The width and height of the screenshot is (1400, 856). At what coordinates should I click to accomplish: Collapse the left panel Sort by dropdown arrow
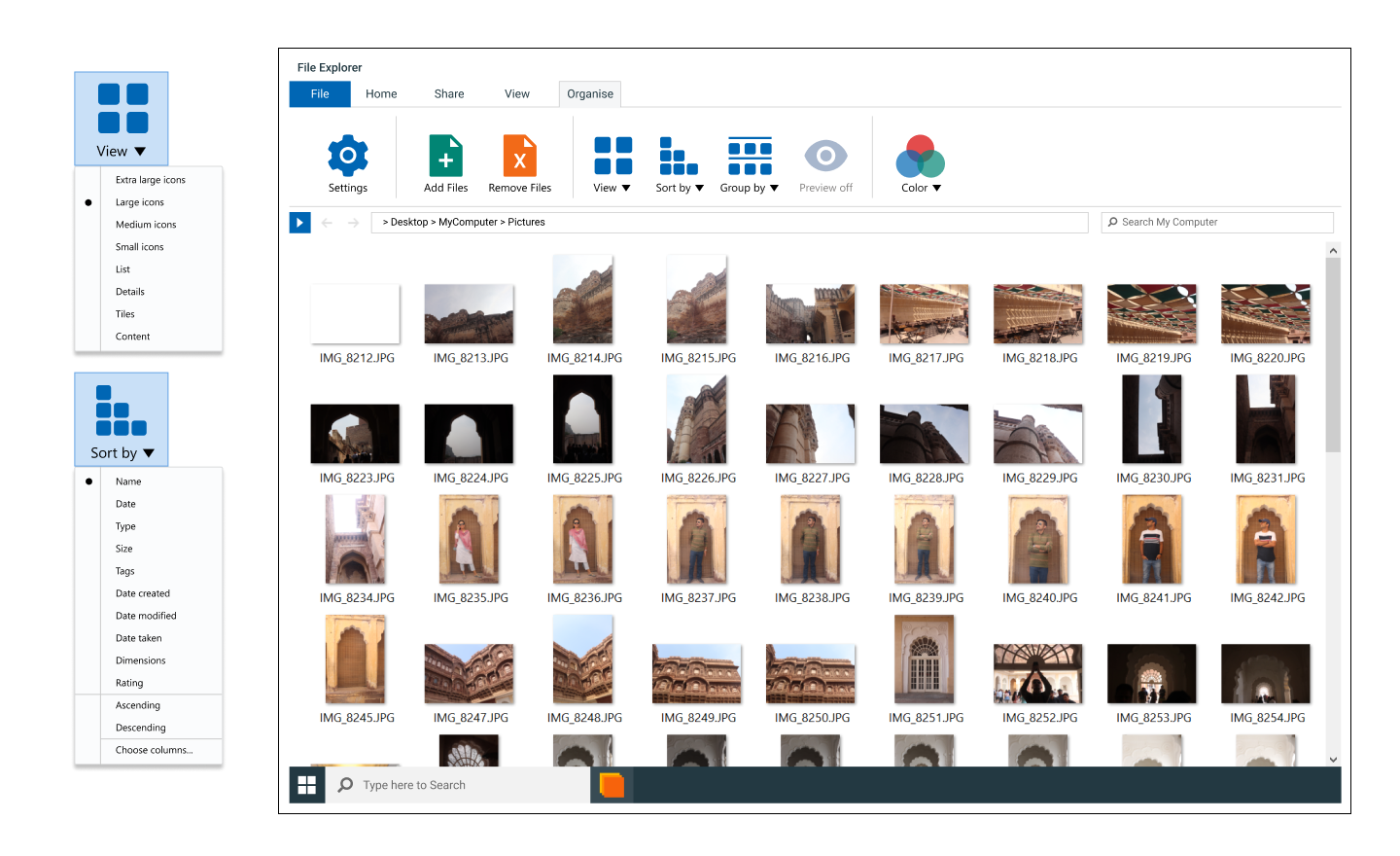click(149, 453)
